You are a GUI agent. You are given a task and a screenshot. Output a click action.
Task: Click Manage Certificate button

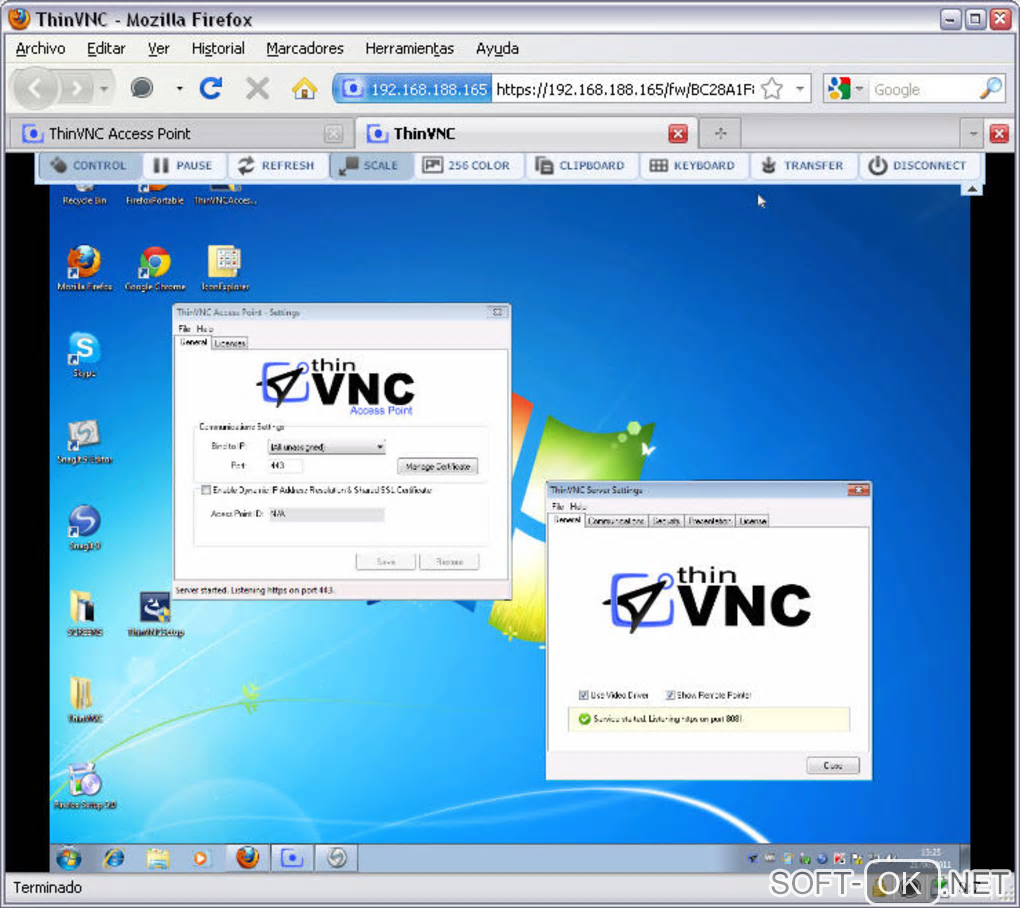click(x=437, y=466)
